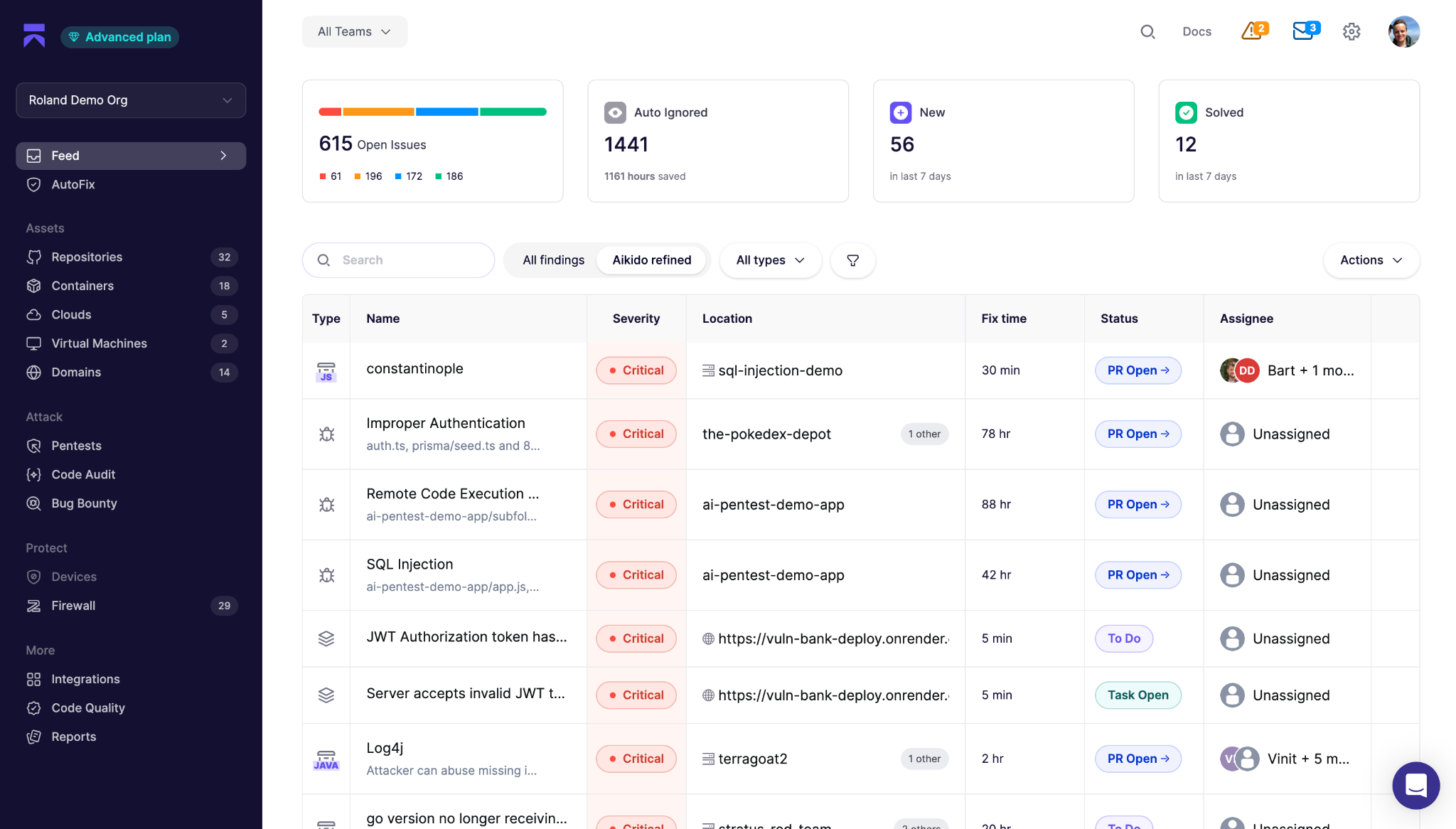
Task: Click PR Open for constantinople
Action: click(x=1138, y=370)
